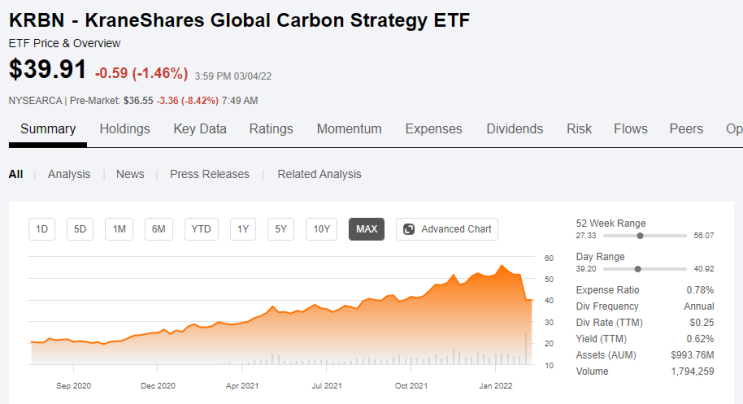Click the Day Range slider marker

click(638, 269)
